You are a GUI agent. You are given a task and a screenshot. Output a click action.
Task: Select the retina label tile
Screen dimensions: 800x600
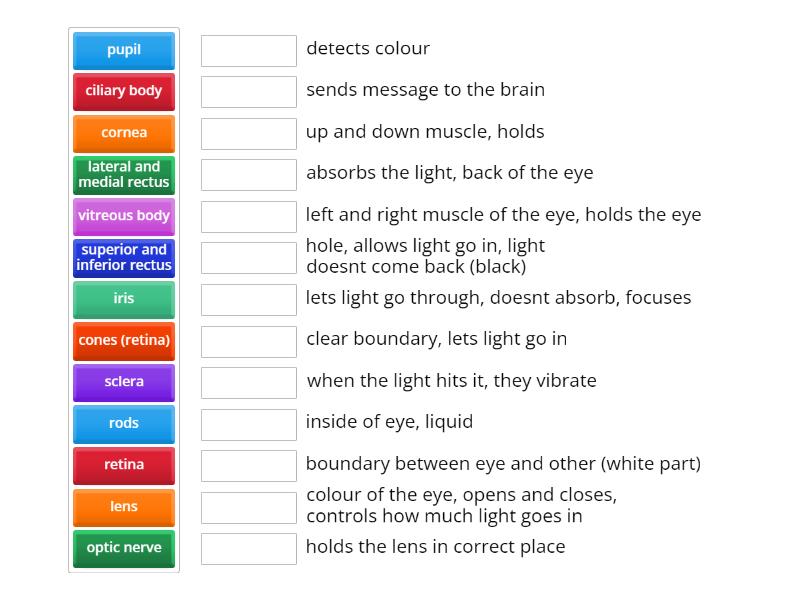(x=124, y=465)
